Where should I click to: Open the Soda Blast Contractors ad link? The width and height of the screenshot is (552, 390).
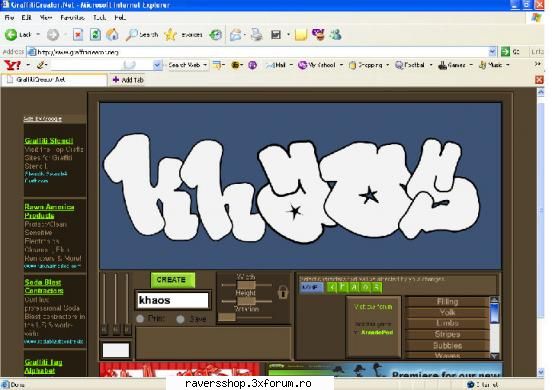44,287
